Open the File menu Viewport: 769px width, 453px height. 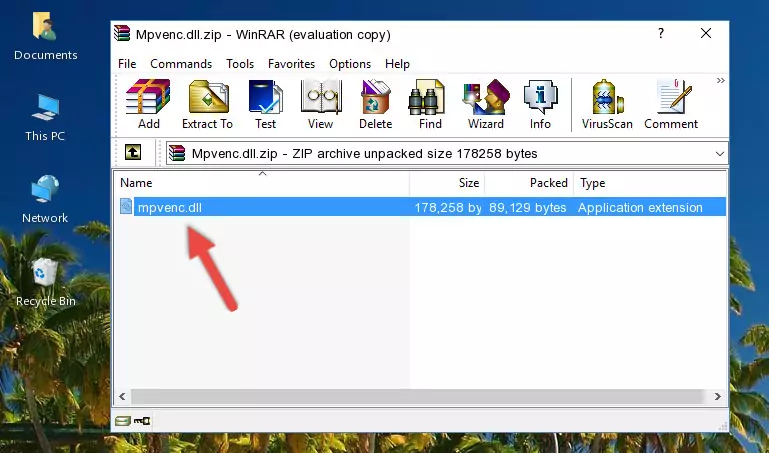click(x=127, y=64)
